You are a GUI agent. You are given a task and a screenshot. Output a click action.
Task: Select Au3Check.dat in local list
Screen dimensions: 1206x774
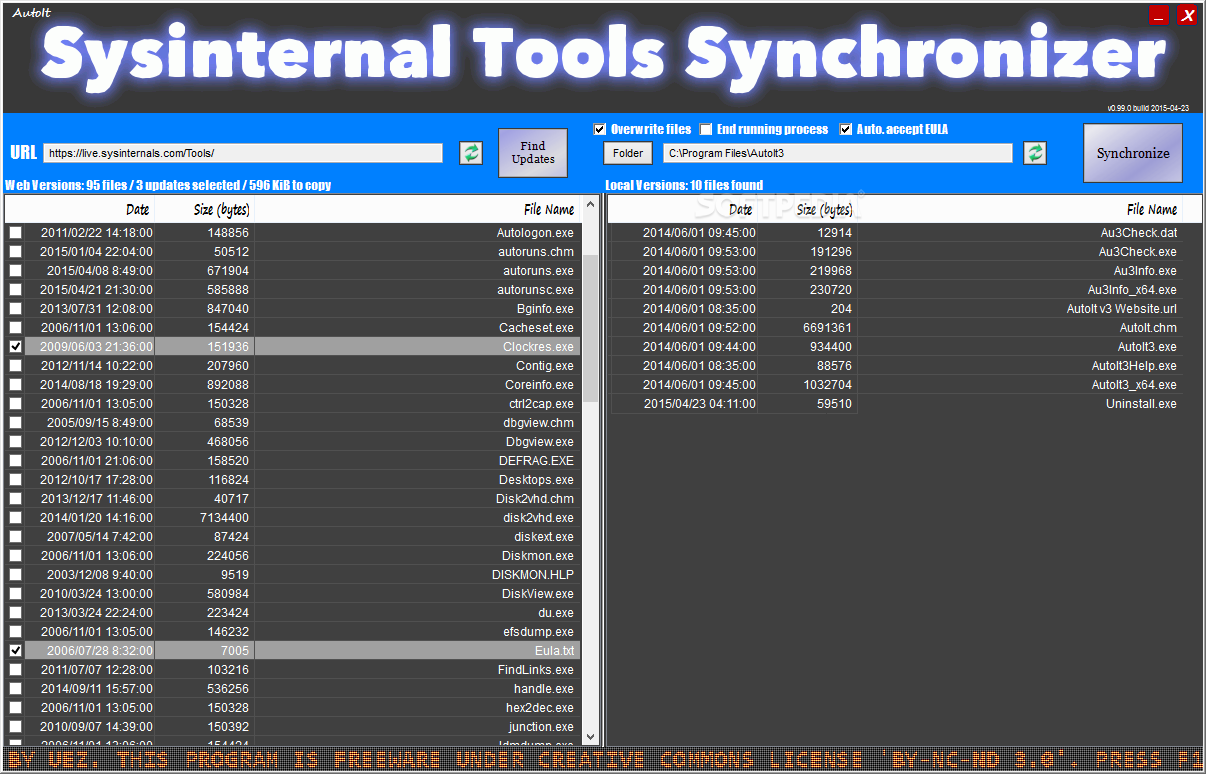(895, 232)
